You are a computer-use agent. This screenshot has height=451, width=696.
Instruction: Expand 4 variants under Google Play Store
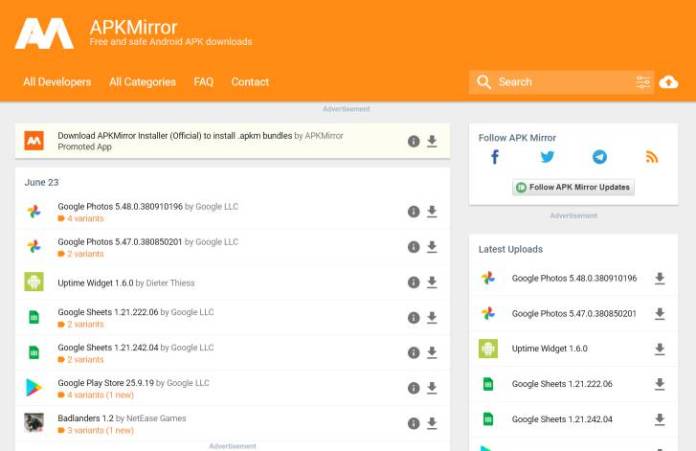coord(96,395)
